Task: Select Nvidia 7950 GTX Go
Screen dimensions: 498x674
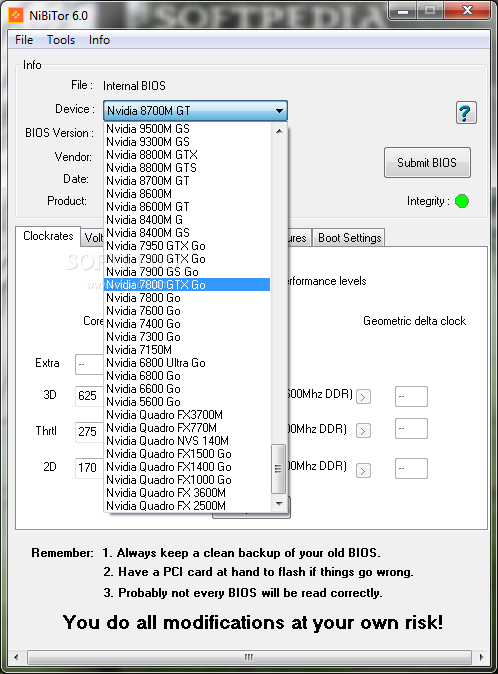Action: point(187,246)
